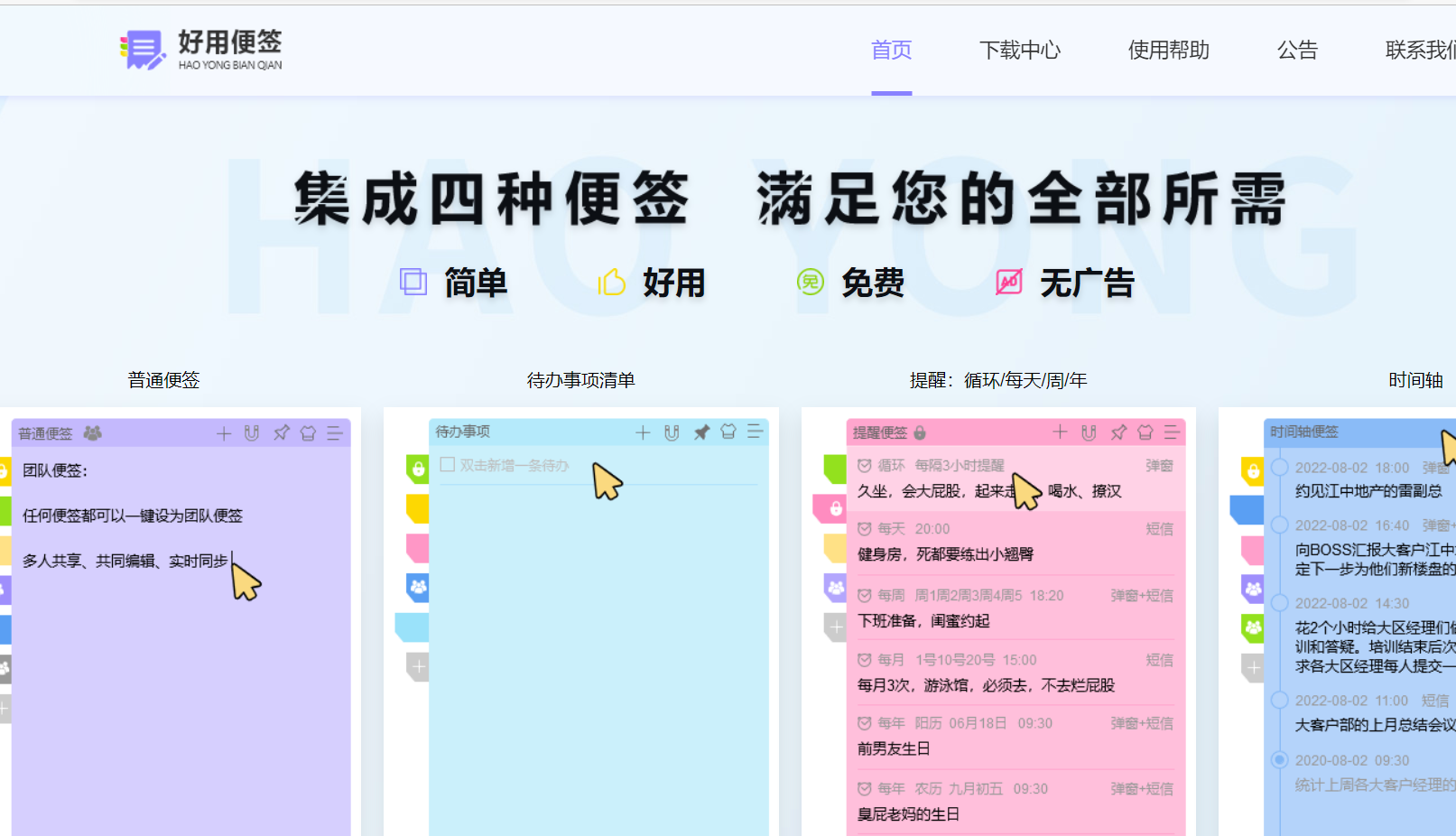This screenshot has height=836, width=1456.
Task: Open the 待办事项 hamburger menu
Action: tap(756, 432)
